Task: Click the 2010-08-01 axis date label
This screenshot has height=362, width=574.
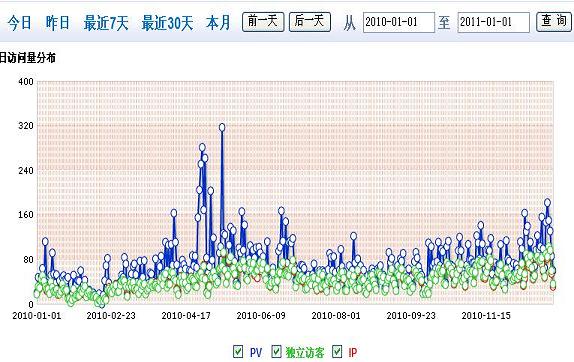Action: click(336, 316)
